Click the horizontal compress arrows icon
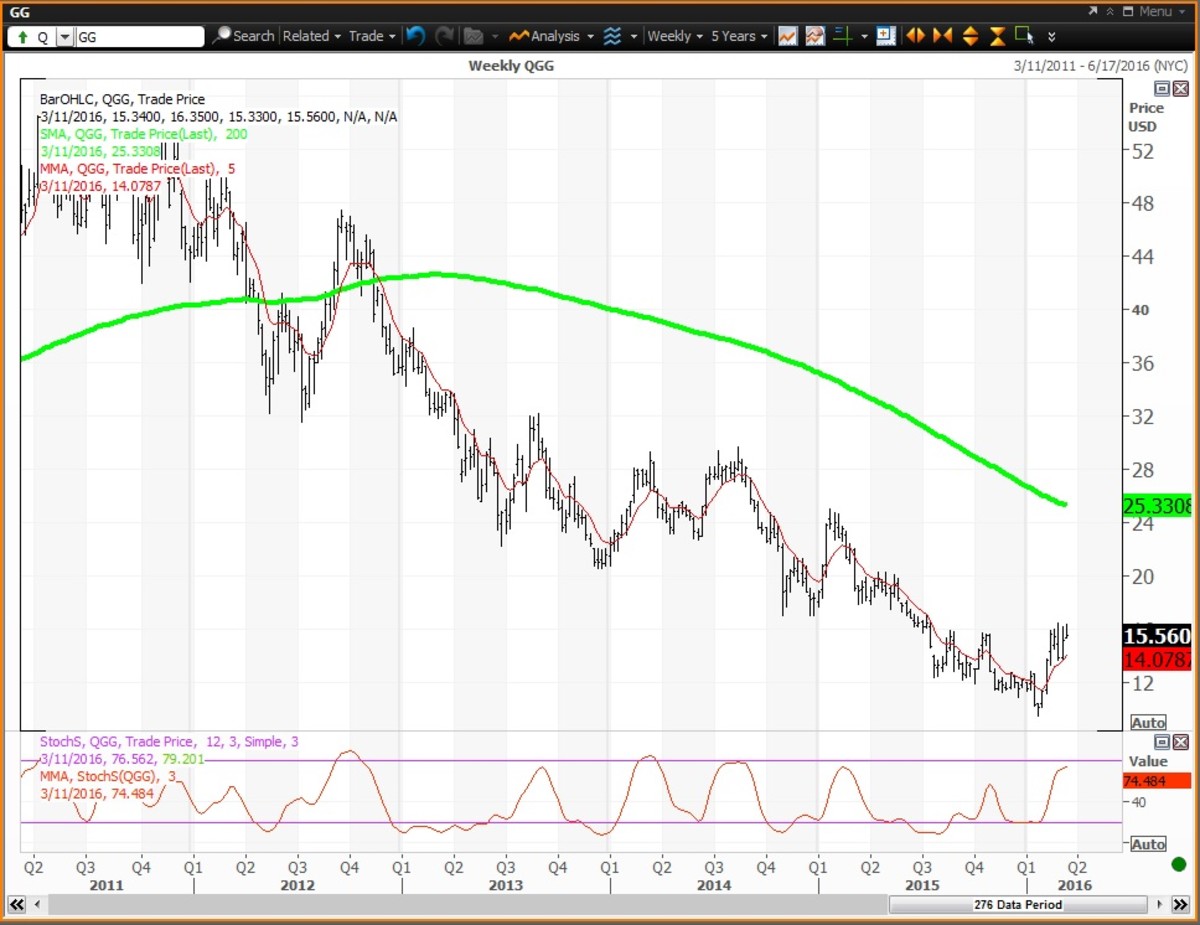This screenshot has height=925, width=1200. coord(941,36)
